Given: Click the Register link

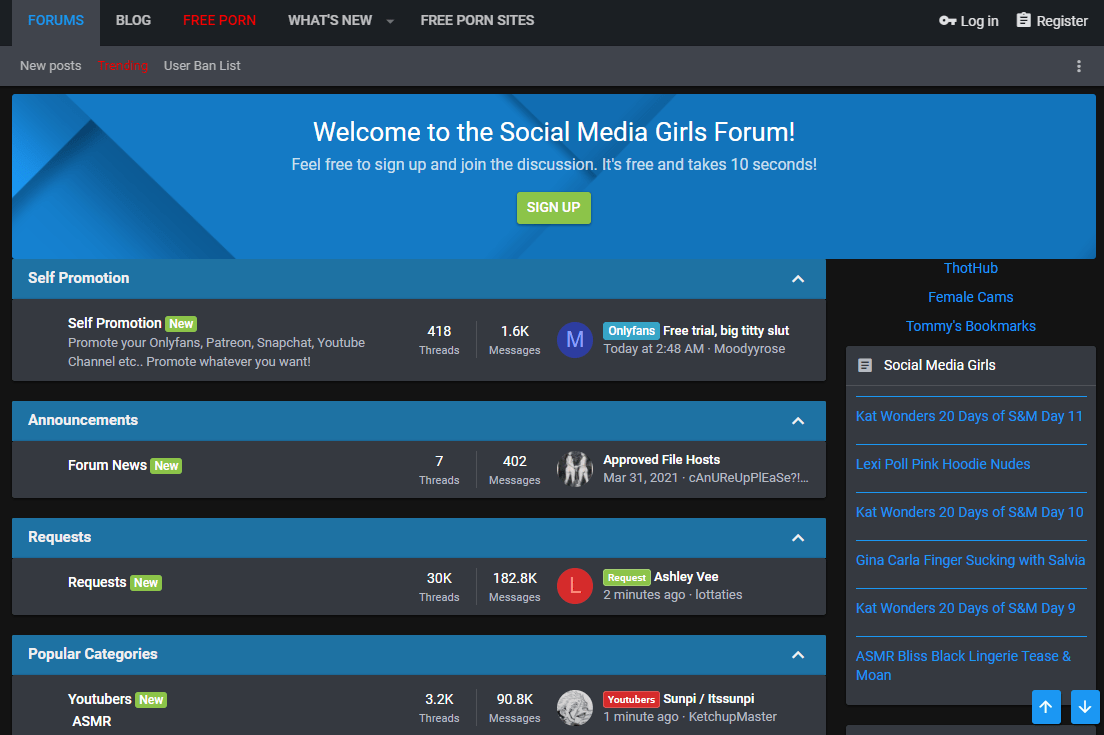Looking at the screenshot, I should pyautogui.click(x=1052, y=20).
